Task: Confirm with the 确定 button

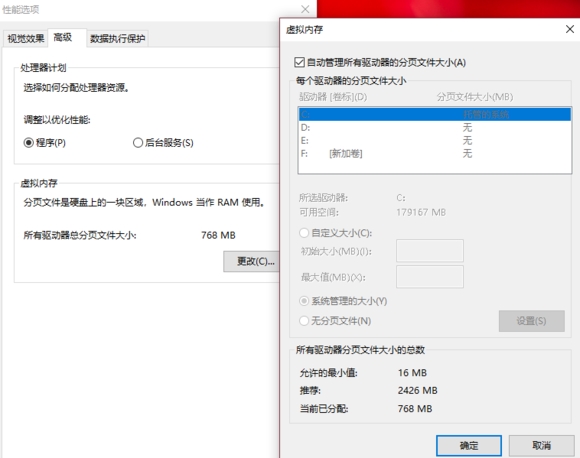Action: click(x=469, y=445)
